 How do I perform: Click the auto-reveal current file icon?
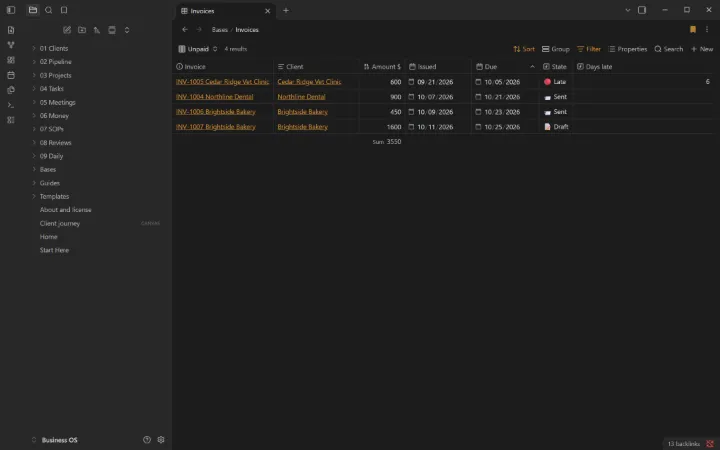[112, 30]
